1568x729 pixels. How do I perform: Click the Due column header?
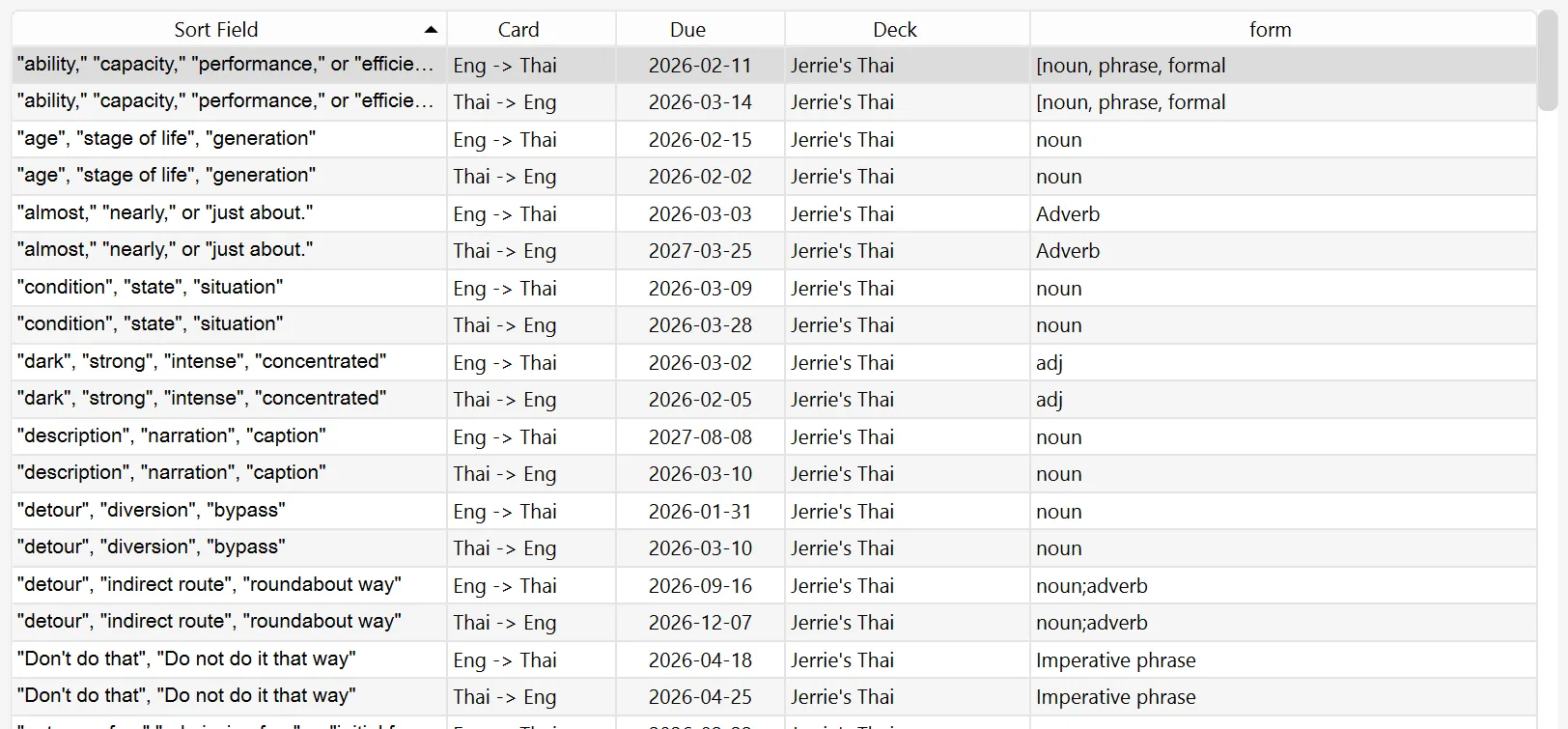[687, 30]
